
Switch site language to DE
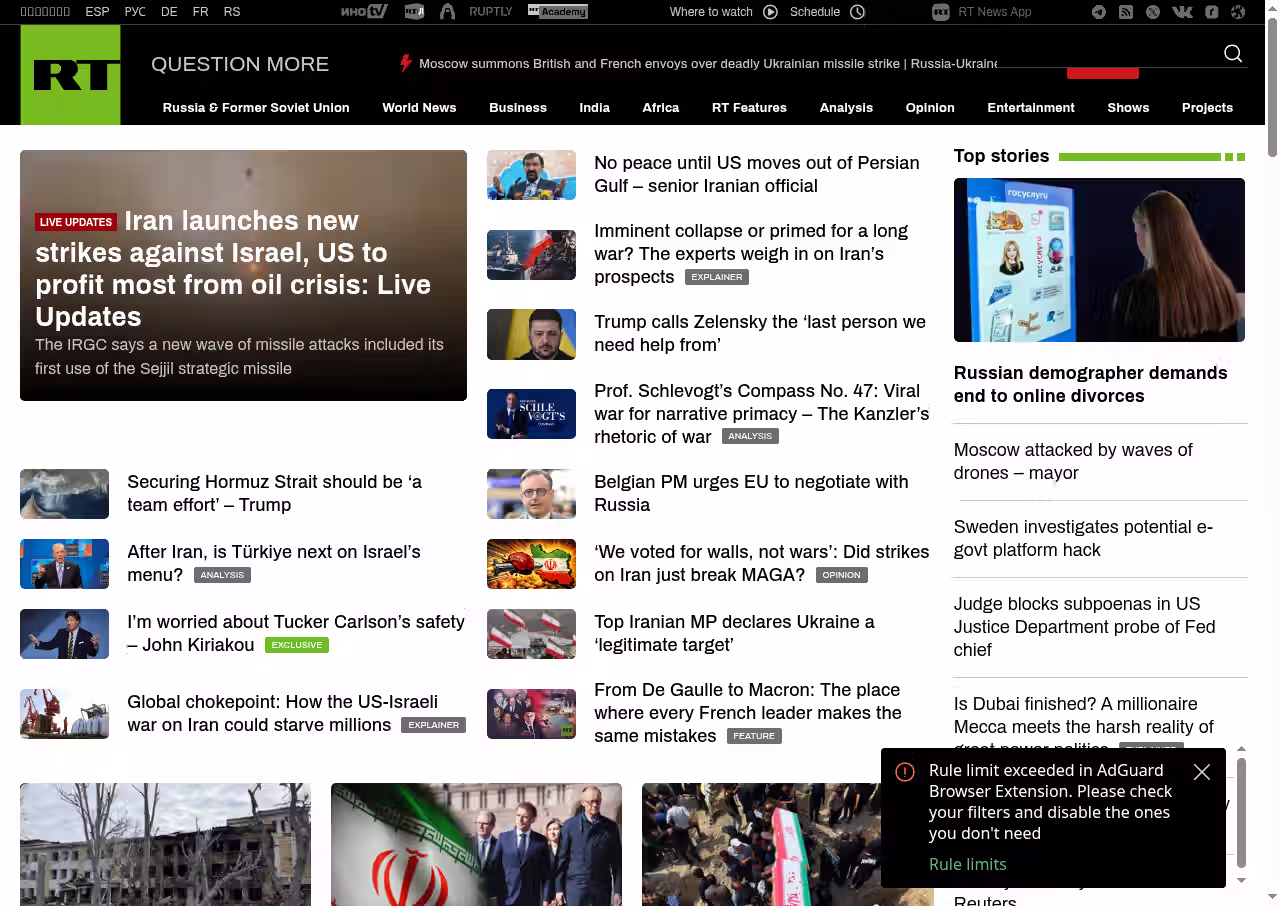[169, 12]
